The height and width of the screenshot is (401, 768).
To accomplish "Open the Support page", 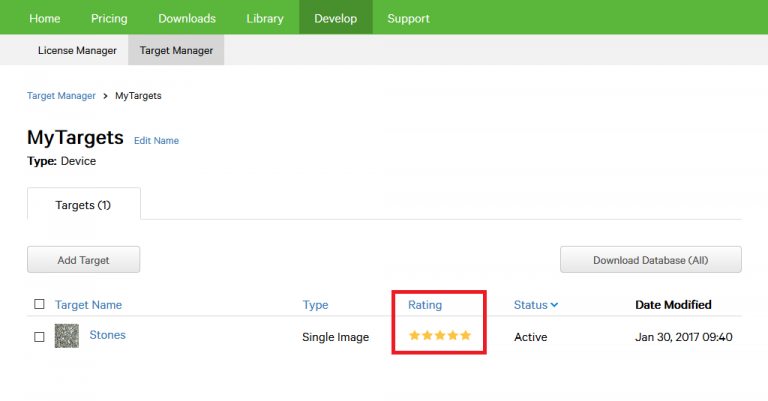I will 408,18.
